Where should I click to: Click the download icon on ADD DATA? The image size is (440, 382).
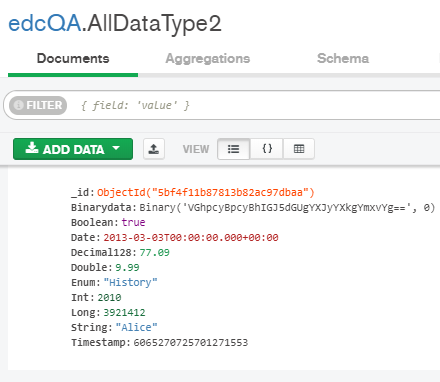(32, 148)
